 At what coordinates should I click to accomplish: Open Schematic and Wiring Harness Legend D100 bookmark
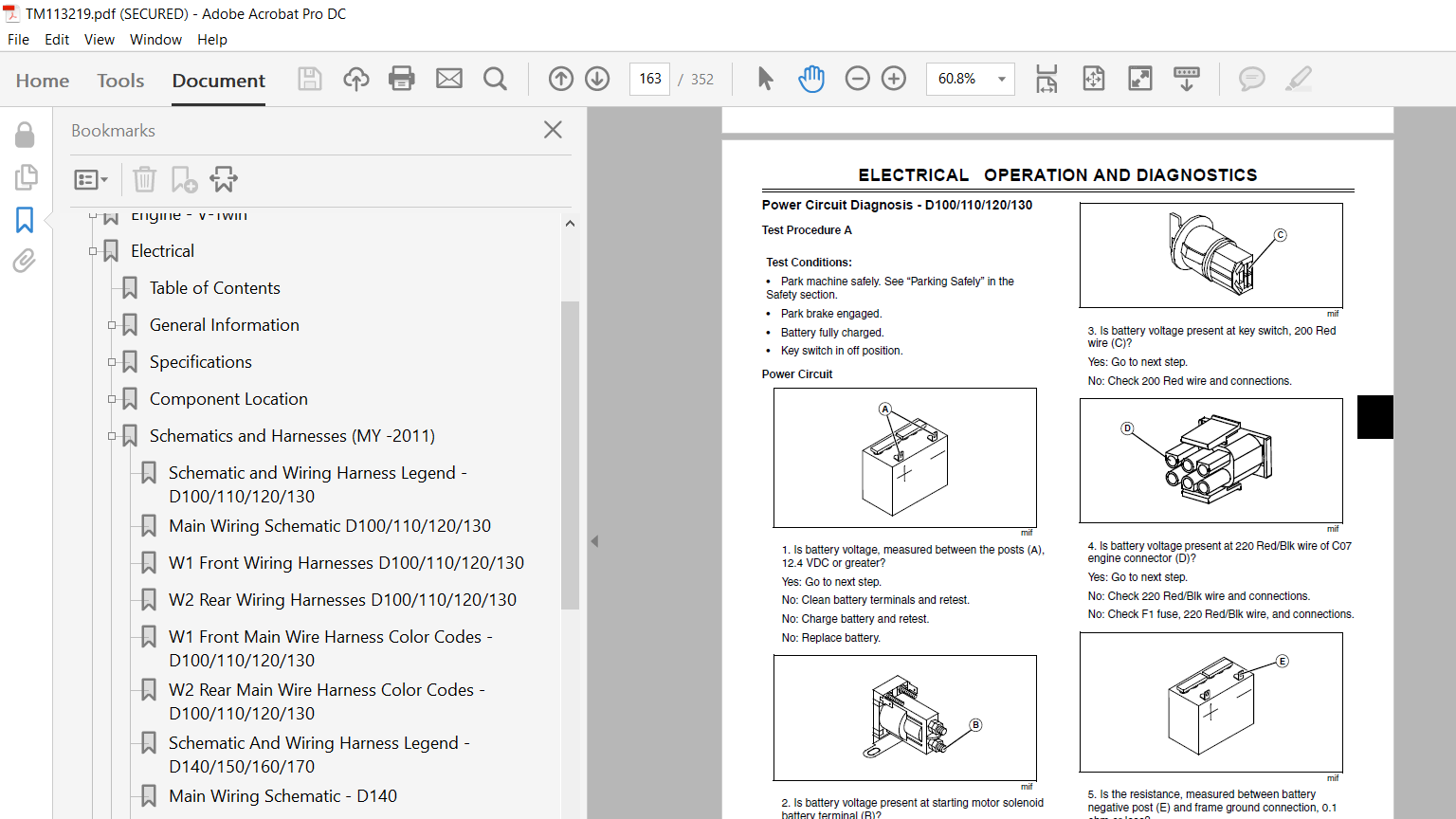318,484
